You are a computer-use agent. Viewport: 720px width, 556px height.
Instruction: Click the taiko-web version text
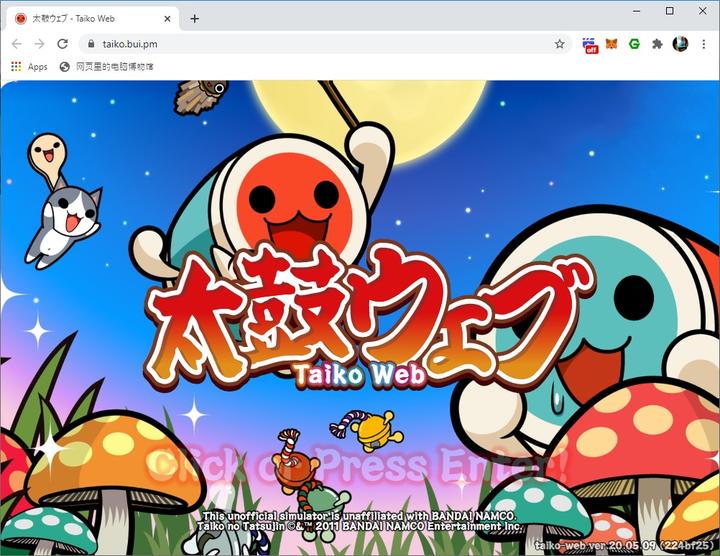(625, 546)
